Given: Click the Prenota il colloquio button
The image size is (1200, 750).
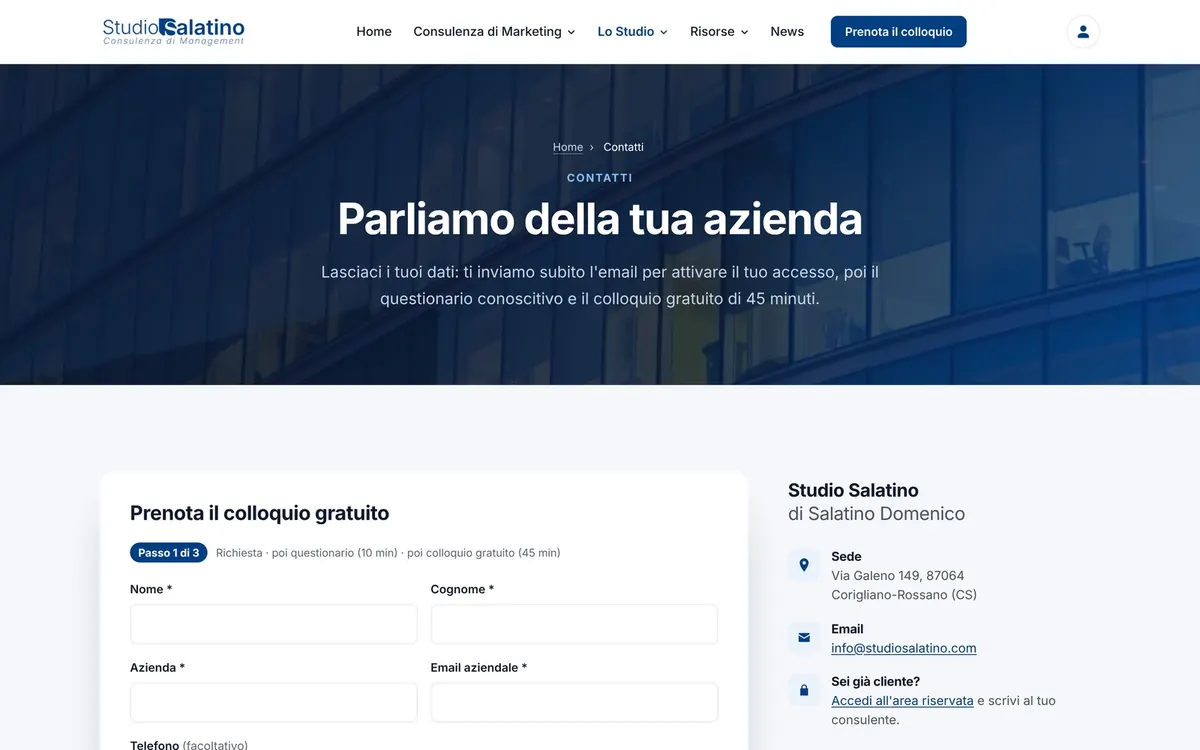Looking at the screenshot, I should tap(899, 32).
